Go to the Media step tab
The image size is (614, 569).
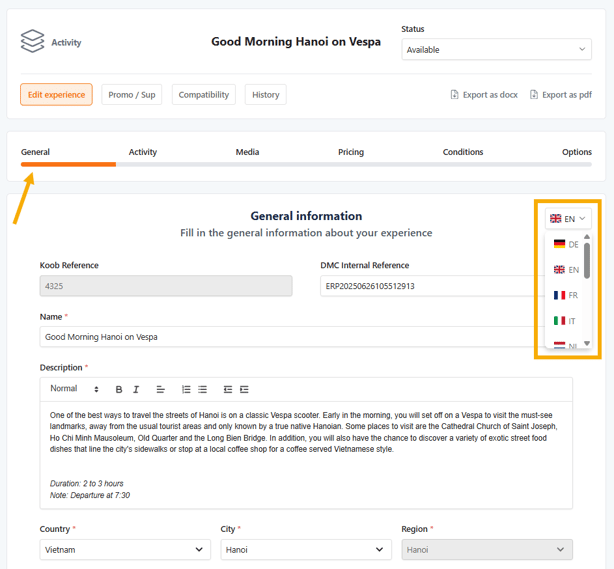247,152
